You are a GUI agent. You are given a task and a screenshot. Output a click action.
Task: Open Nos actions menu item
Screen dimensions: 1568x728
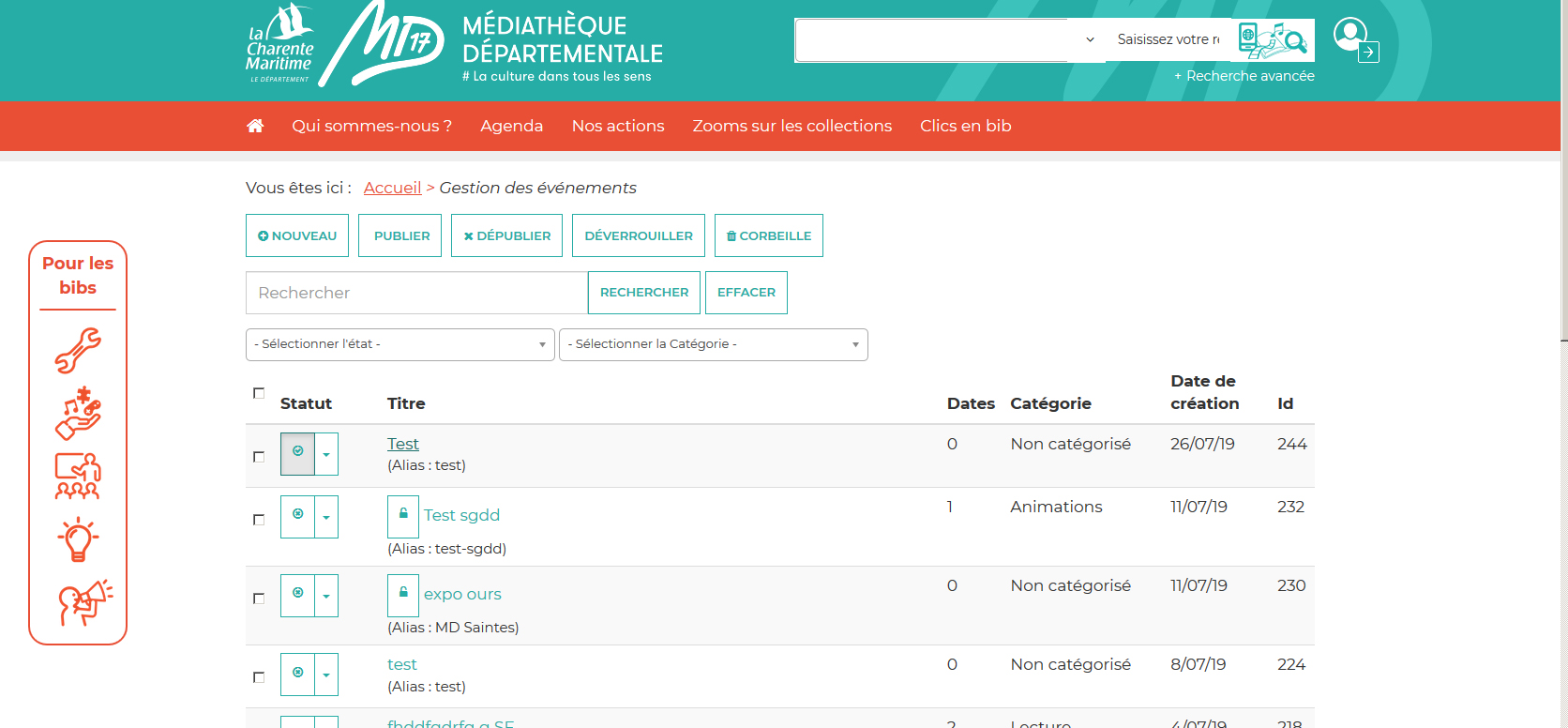(x=618, y=126)
